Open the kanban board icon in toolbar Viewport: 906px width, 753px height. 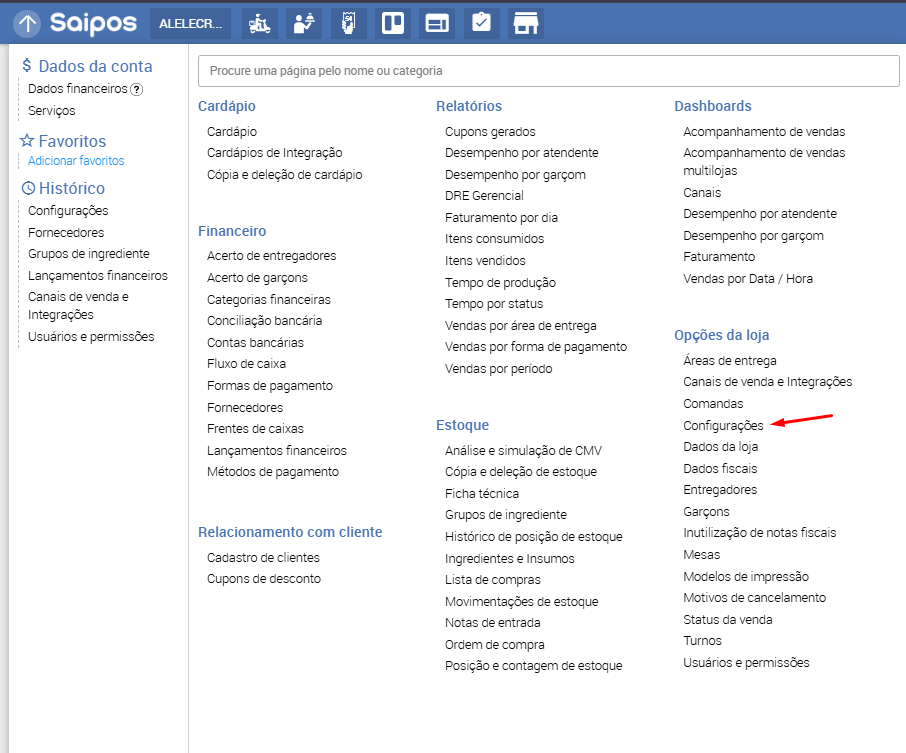(393, 23)
